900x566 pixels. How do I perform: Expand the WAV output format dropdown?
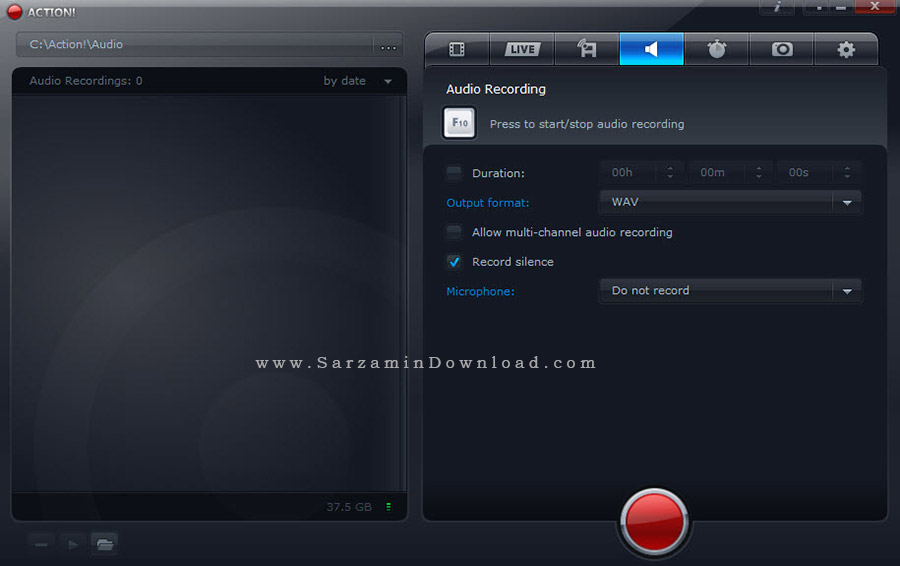(x=730, y=202)
